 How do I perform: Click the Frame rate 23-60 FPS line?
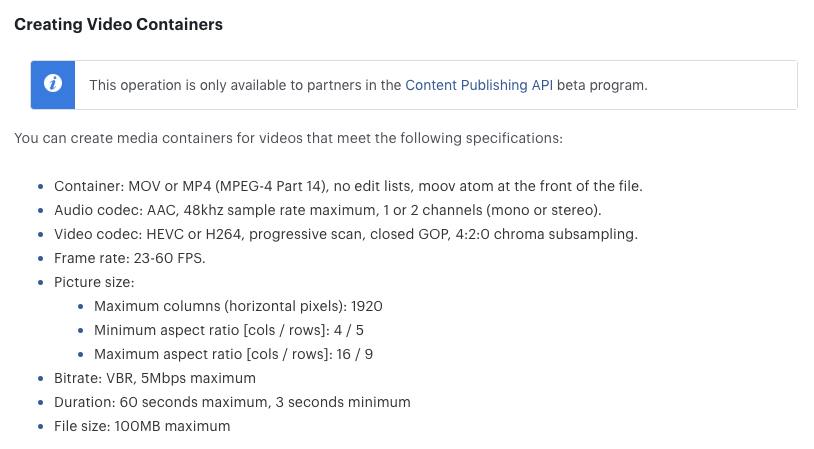tap(130, 258)
